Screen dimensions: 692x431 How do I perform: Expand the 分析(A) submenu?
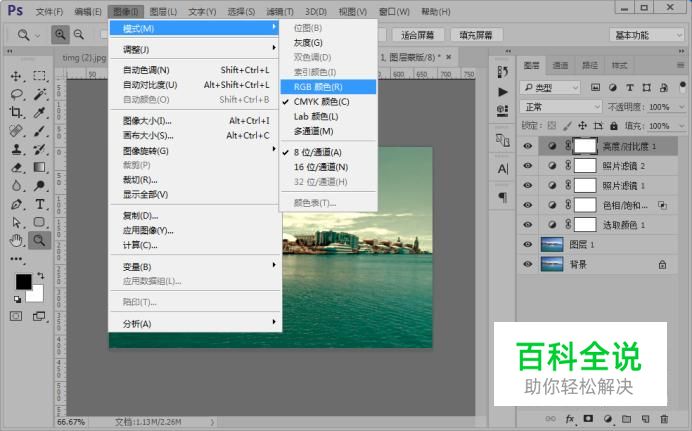coord(196,323)
